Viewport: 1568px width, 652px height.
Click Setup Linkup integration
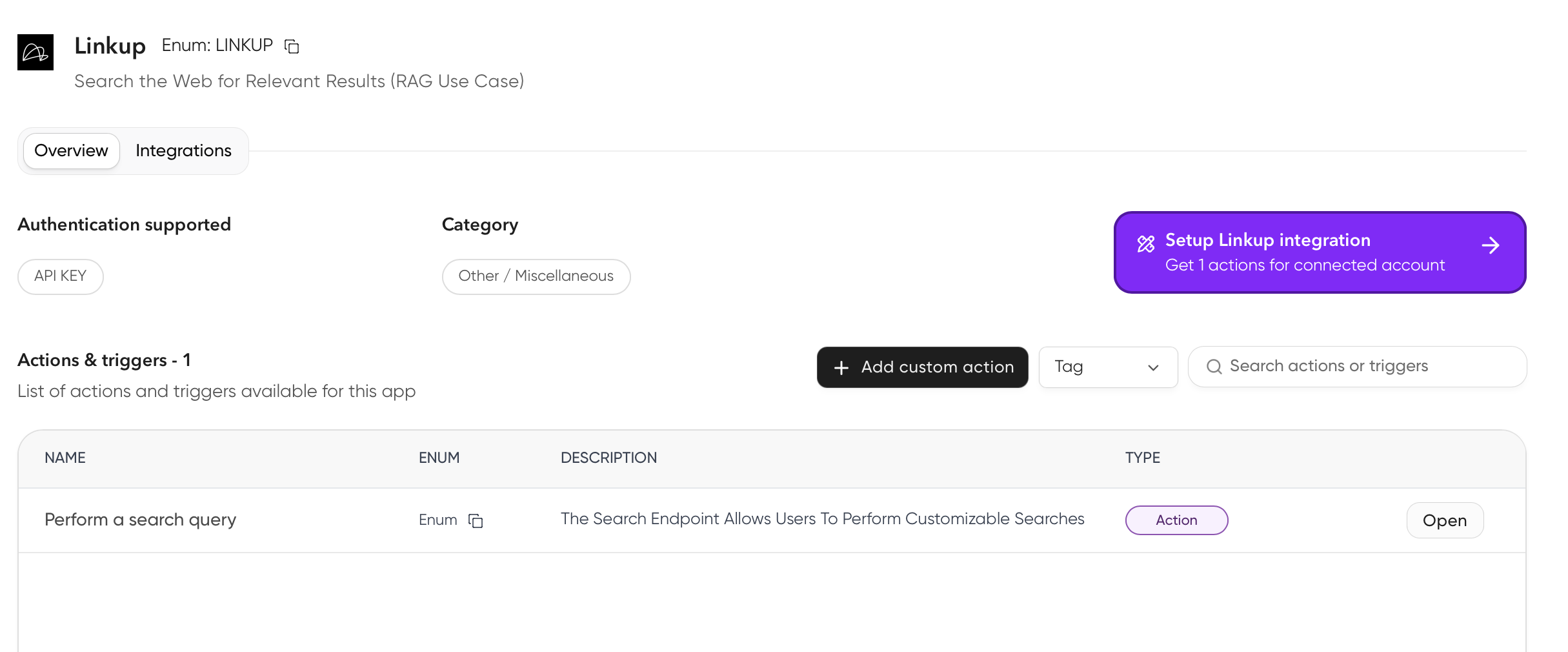(1320, 252)
